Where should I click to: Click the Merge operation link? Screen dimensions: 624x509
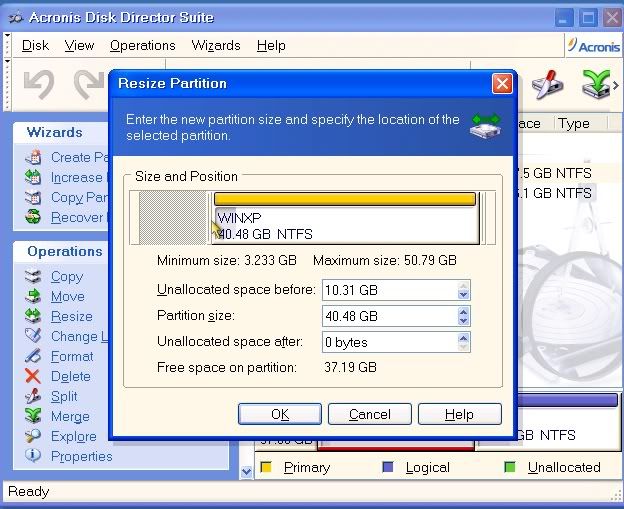click(x=70, y=416)
